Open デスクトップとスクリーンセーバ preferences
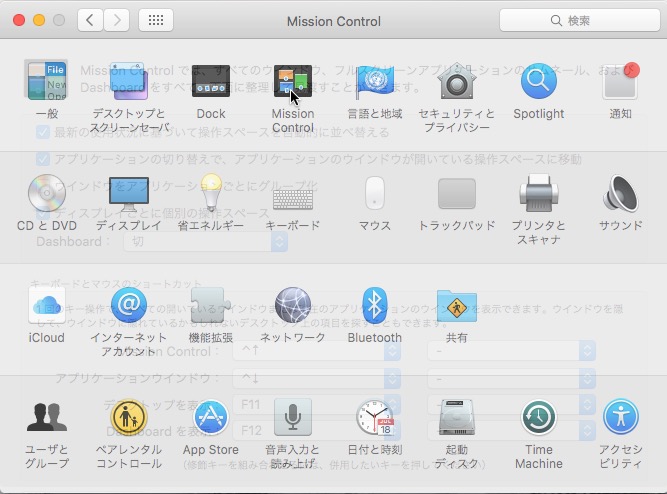 pyautogui.click(x=128, y=81)
